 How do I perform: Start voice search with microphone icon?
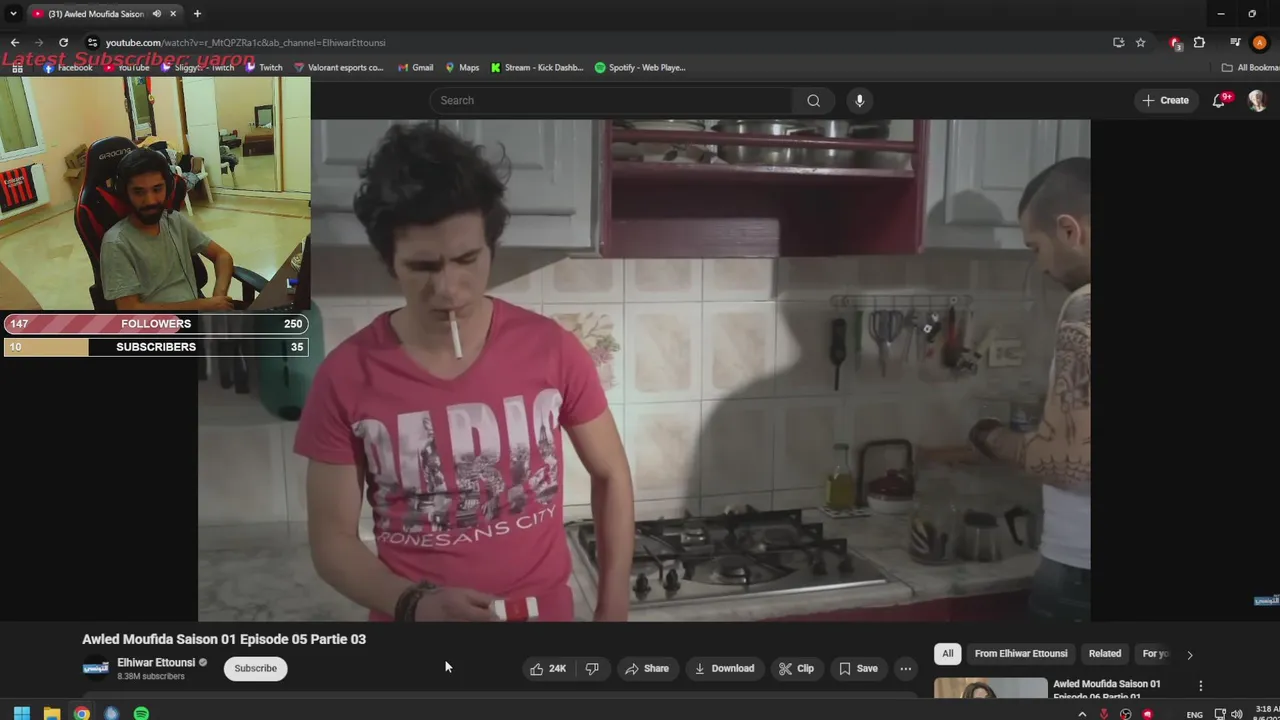tap(859, 100)
